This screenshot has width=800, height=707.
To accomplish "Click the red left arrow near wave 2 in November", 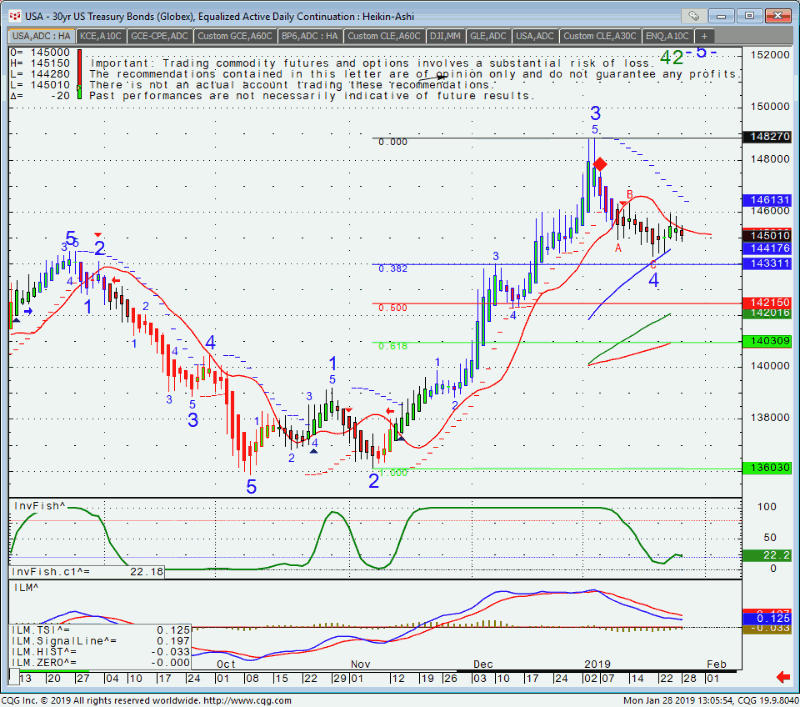I will [389, 410].
